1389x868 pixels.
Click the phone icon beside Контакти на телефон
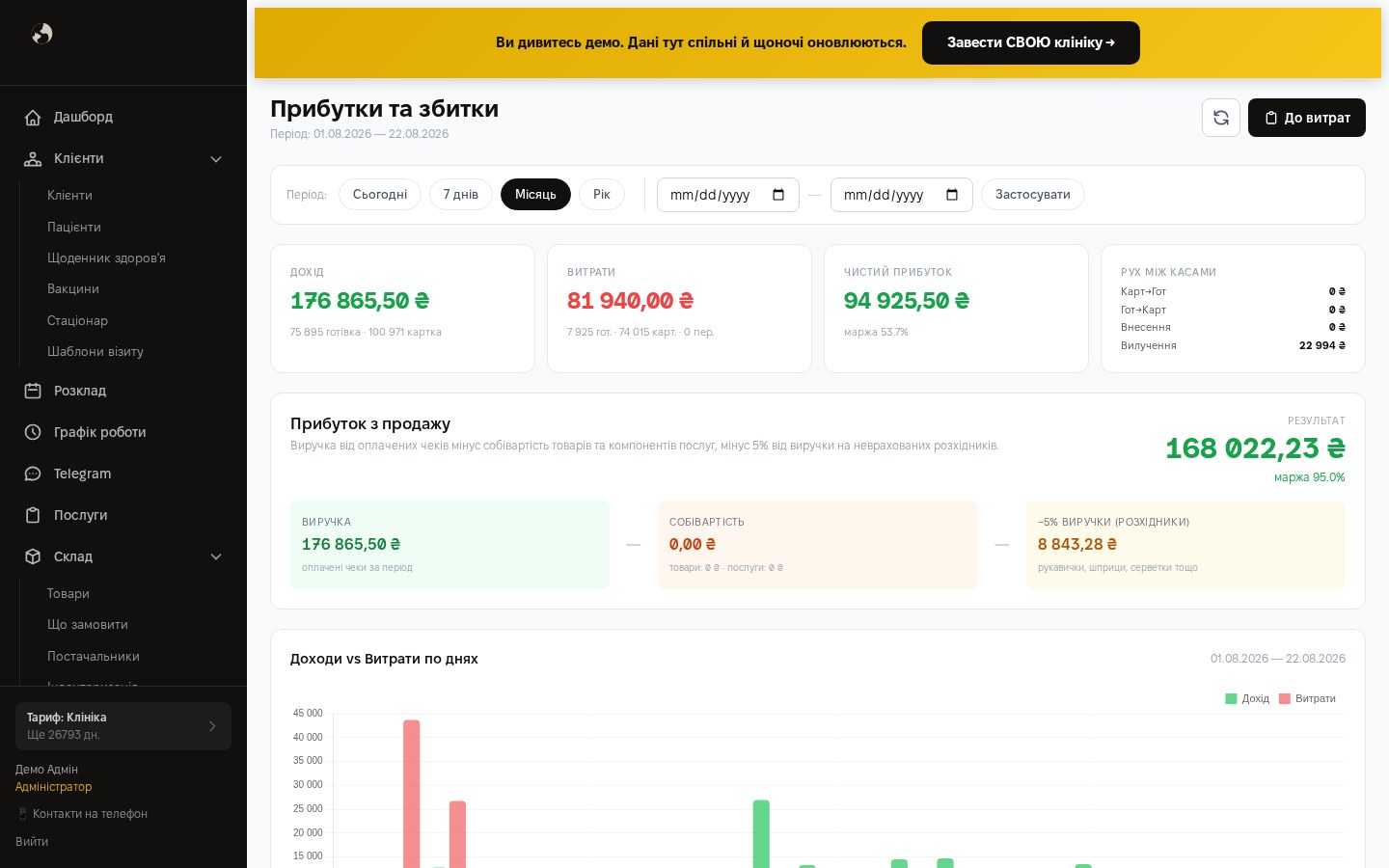pos(22,814)
